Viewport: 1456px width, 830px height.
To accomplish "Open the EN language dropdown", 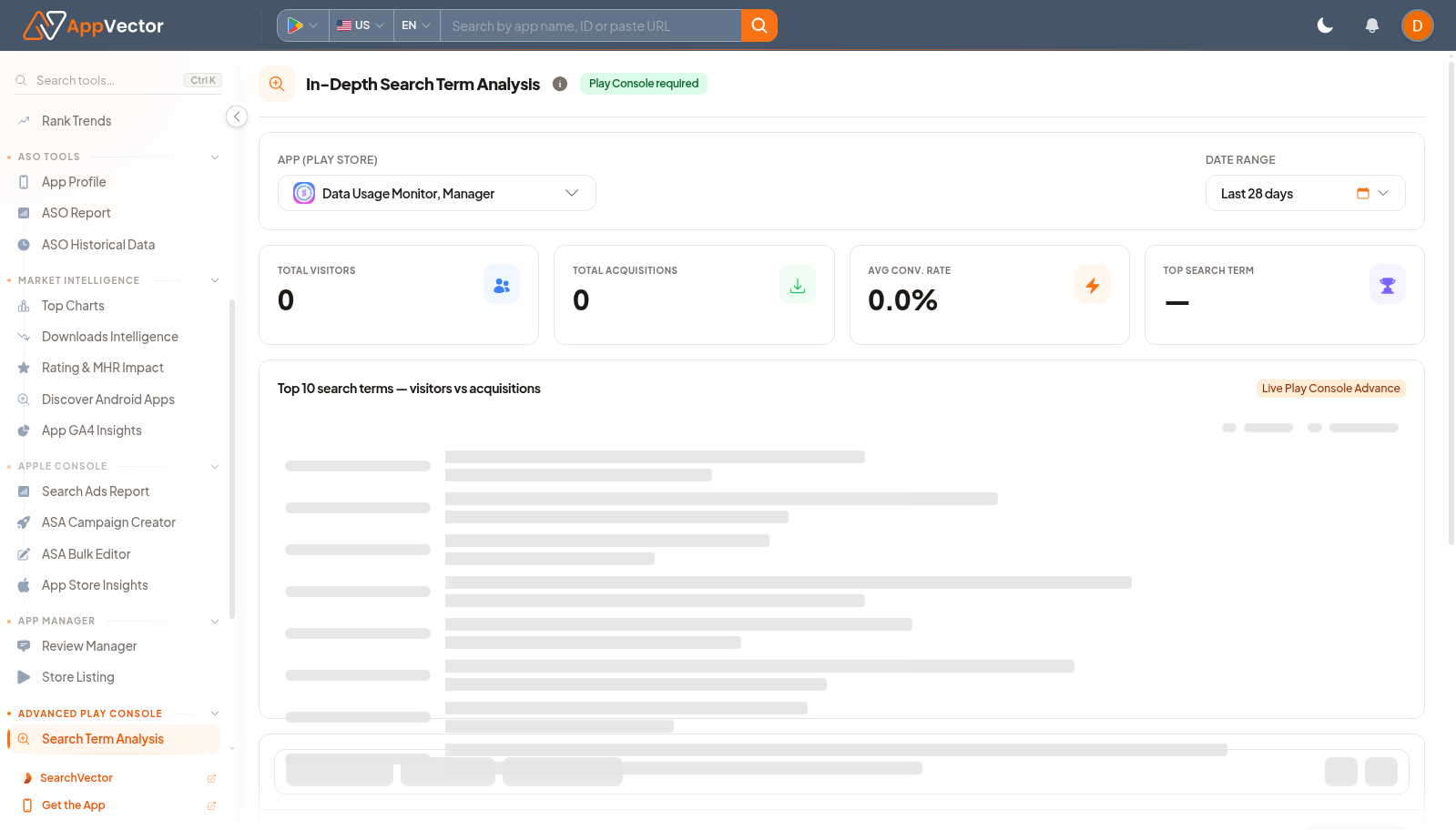I will 416,25.
